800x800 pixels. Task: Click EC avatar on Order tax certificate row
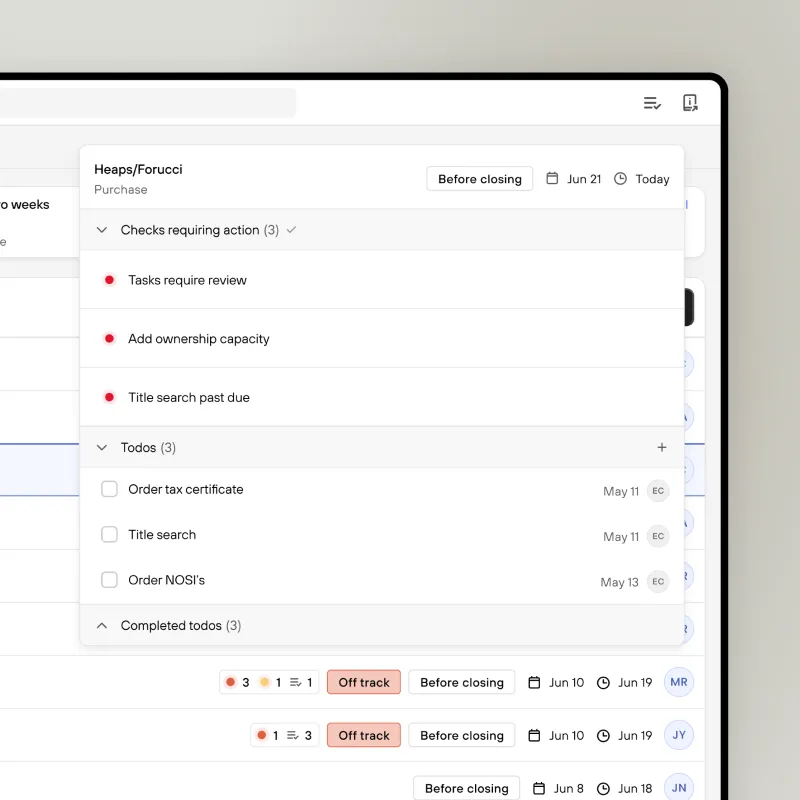point(658,491)
